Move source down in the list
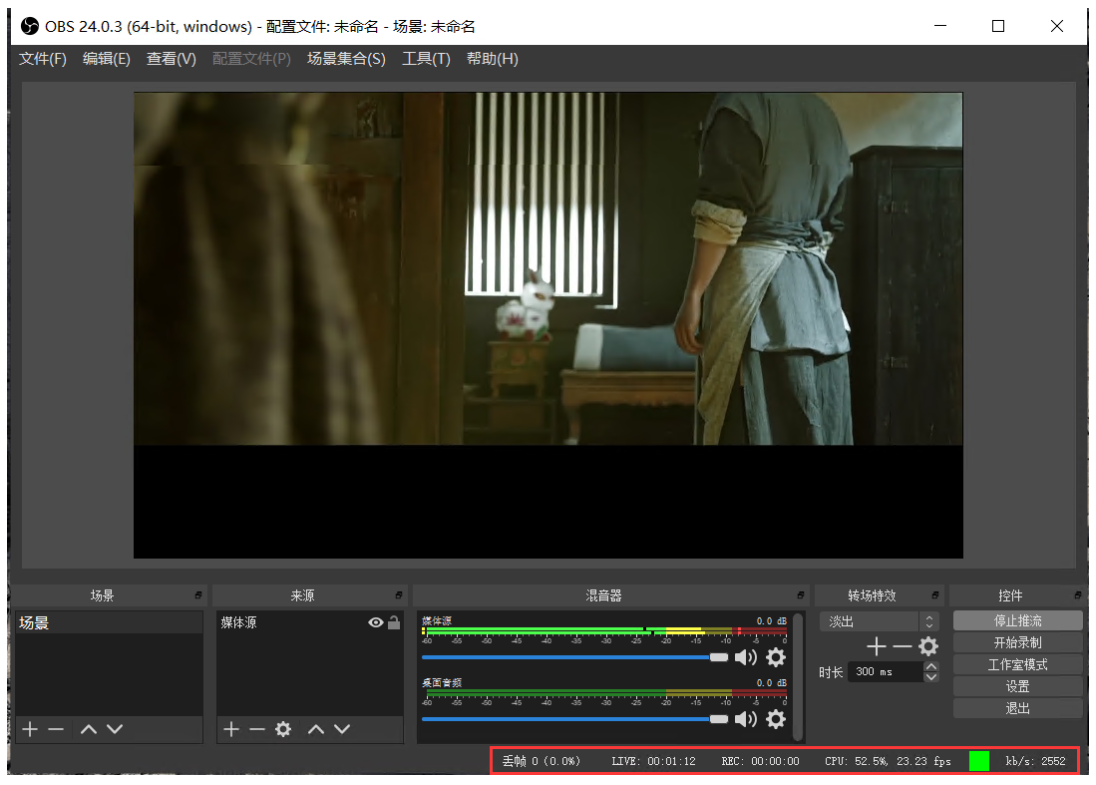1096x785 pixels. pyautogui.click(x=342, y=729)
